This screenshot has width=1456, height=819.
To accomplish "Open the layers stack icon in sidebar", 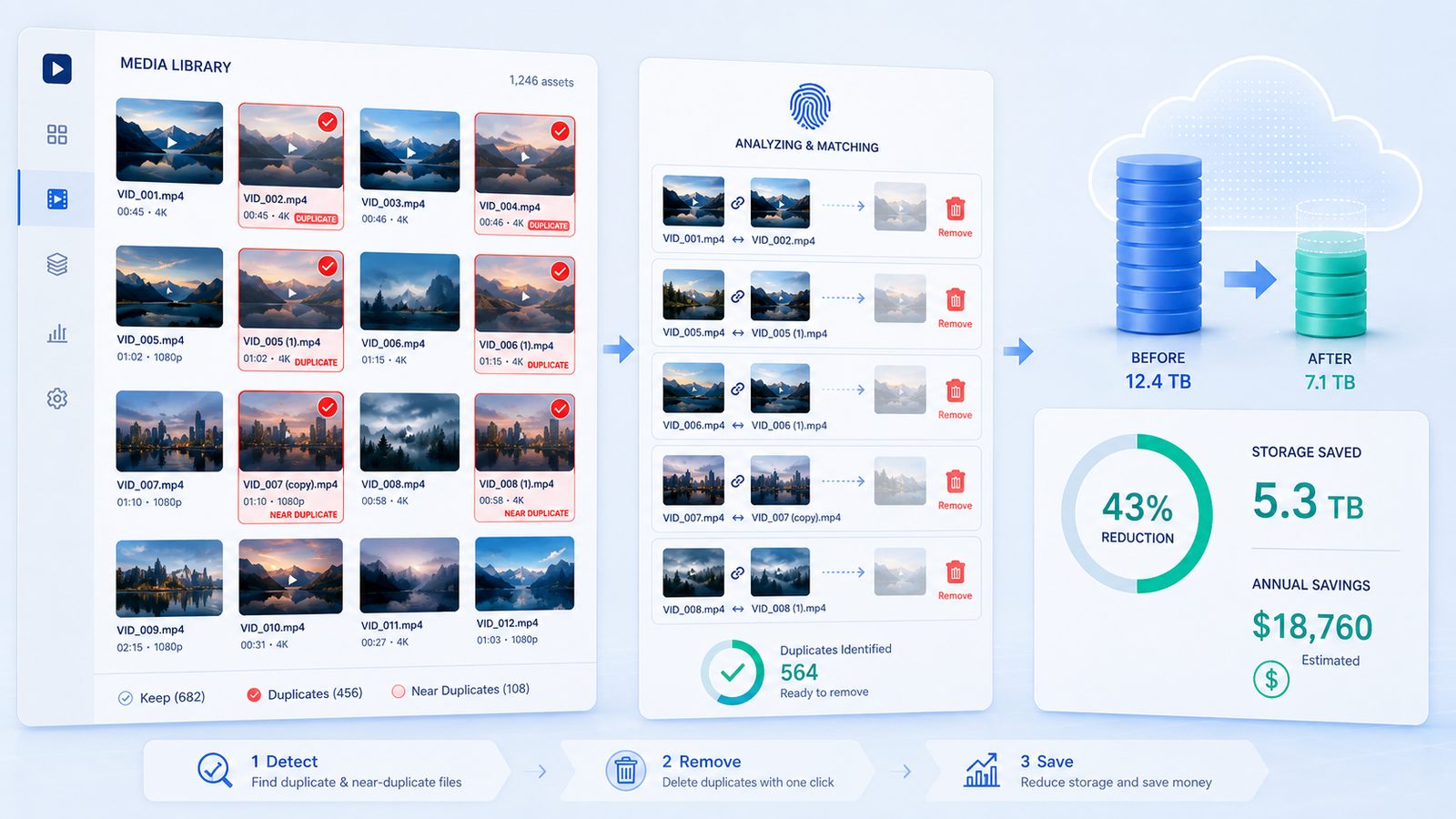I will [x=57, y=265].
